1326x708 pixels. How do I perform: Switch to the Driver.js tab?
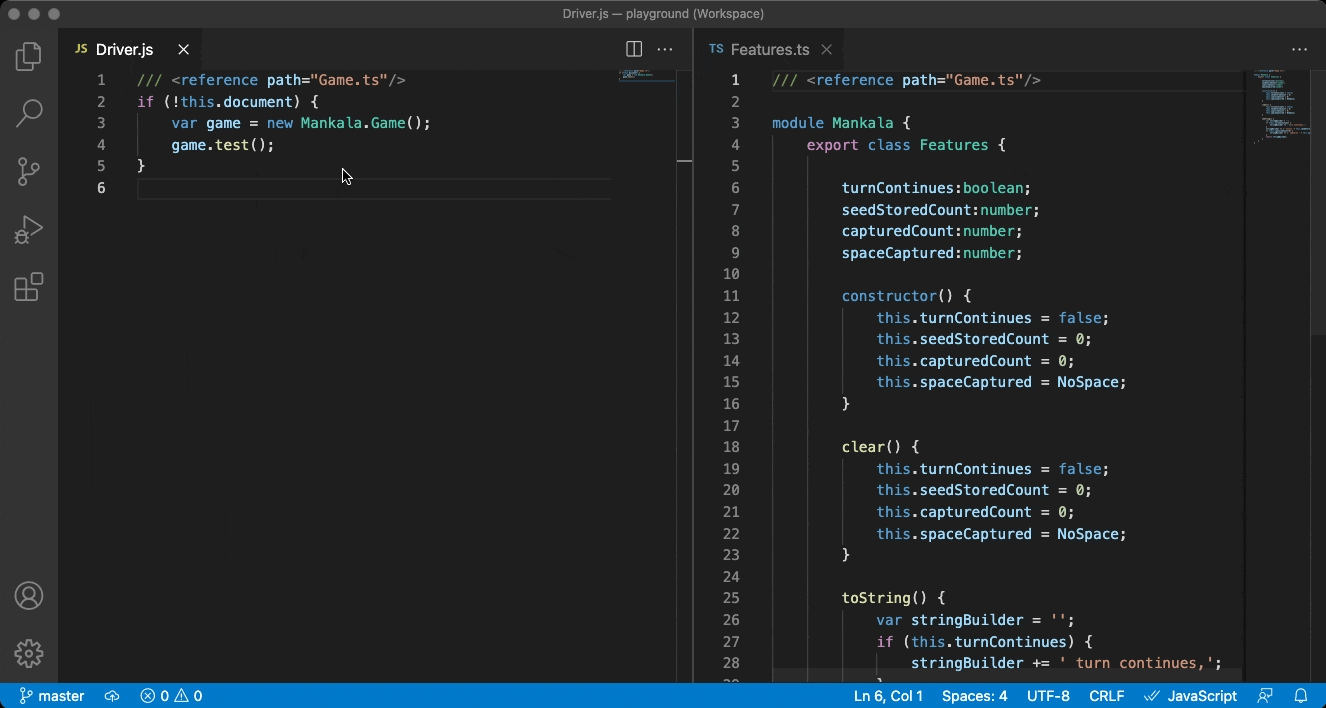coord(124,49)
